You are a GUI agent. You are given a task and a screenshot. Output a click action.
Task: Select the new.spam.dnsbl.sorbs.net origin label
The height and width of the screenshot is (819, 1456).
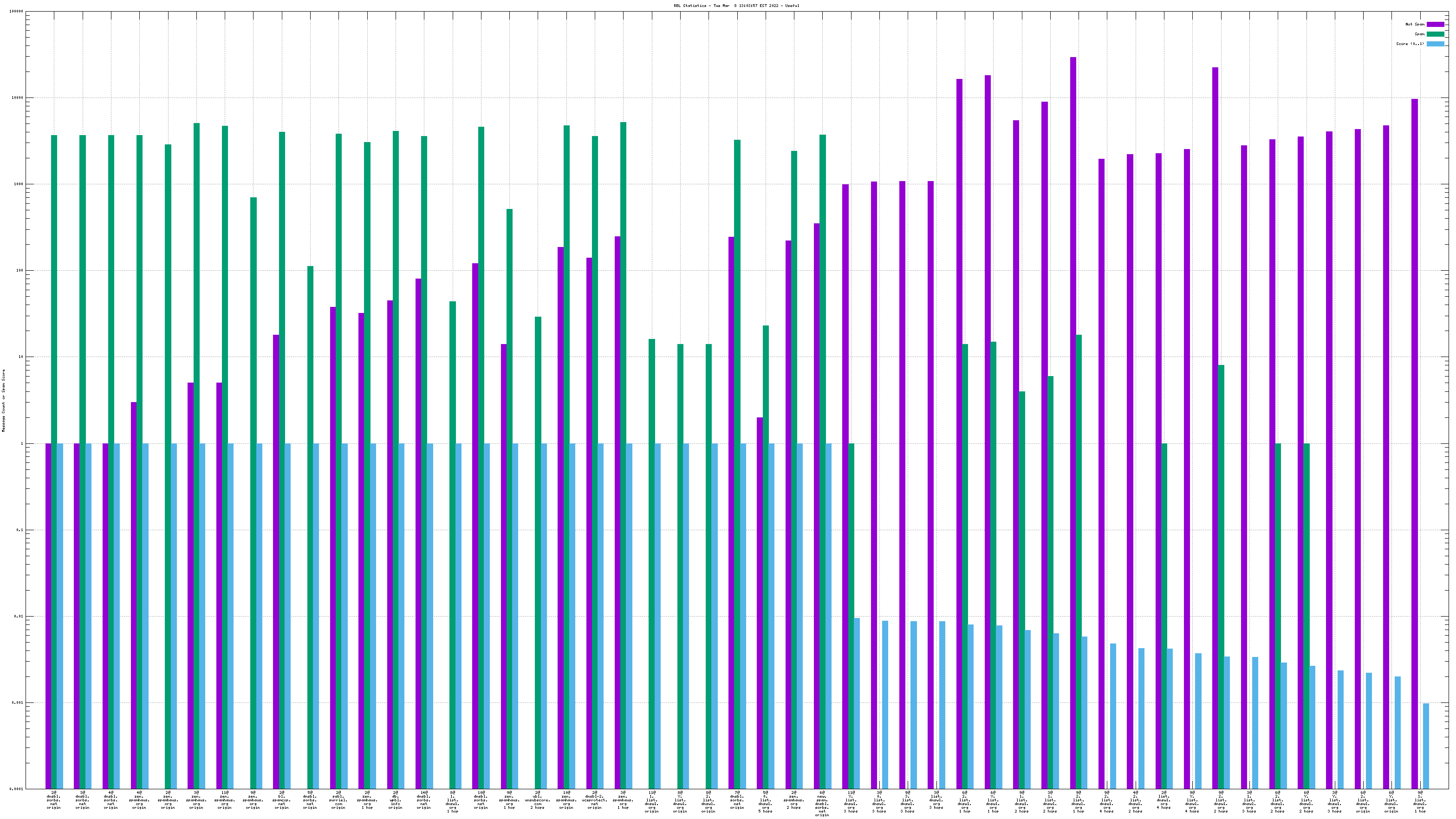822,804
